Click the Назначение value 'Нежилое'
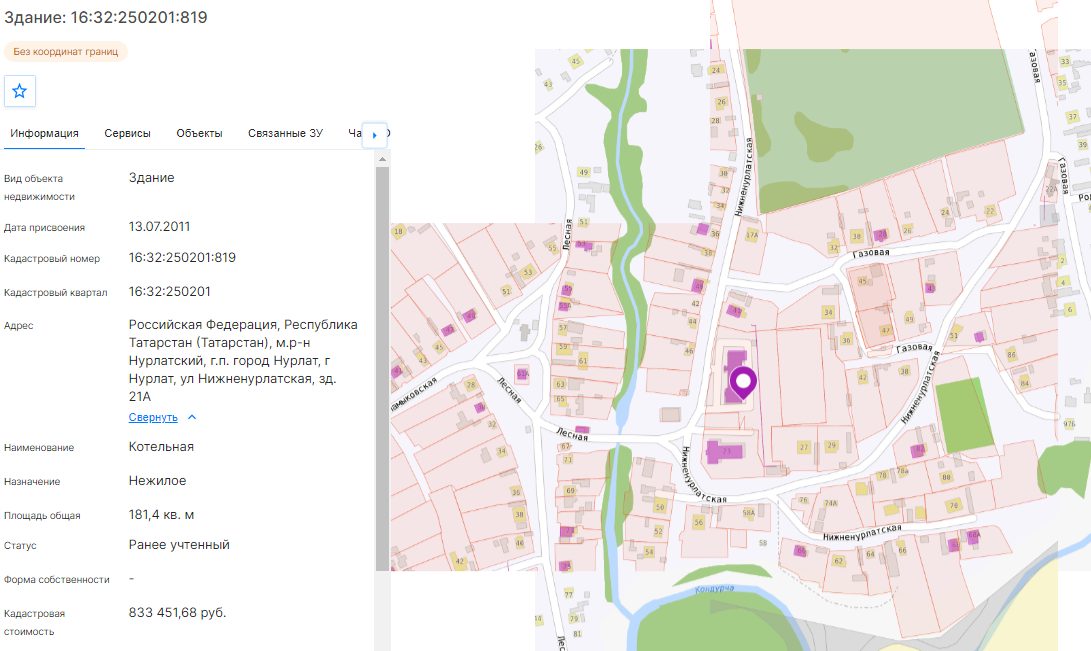This screenshot has width=1091, height=651. pos(157,481)
